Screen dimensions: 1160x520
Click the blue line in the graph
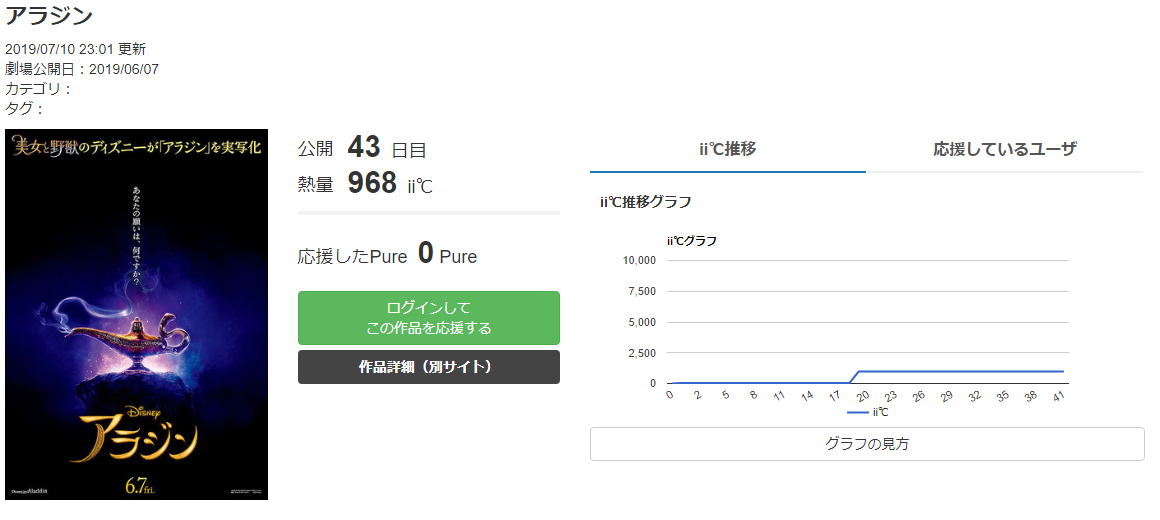tap(960, 371)
